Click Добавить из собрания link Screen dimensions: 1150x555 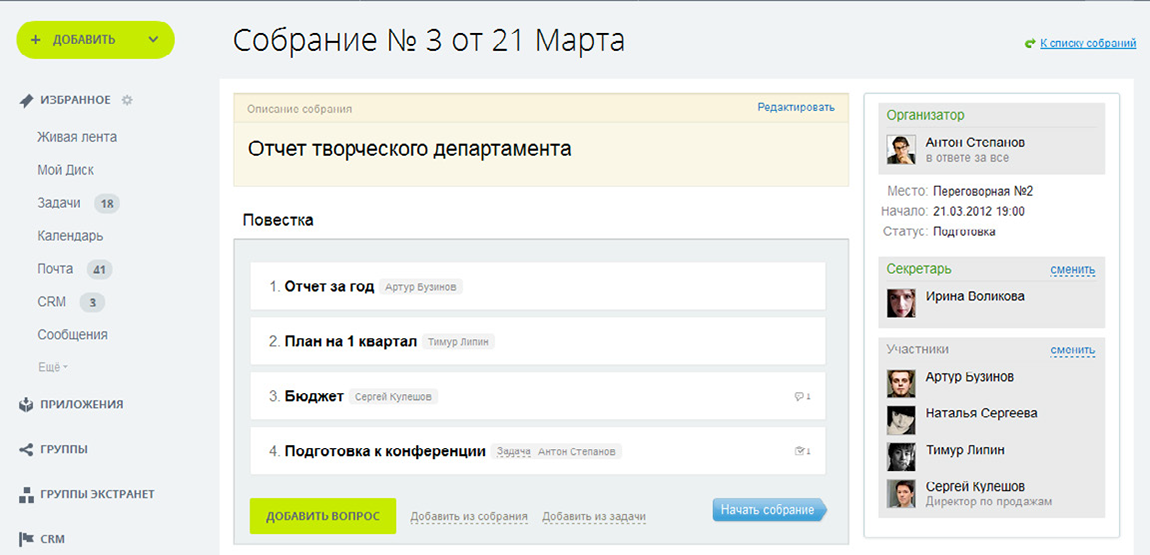(469, 517)
